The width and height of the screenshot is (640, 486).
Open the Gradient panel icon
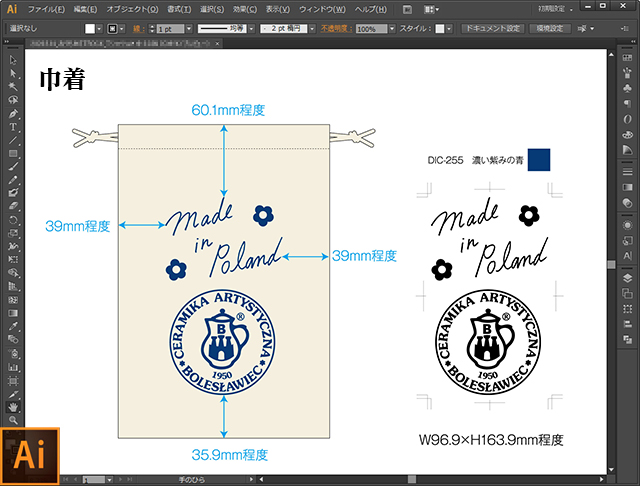tap(627, 187)
